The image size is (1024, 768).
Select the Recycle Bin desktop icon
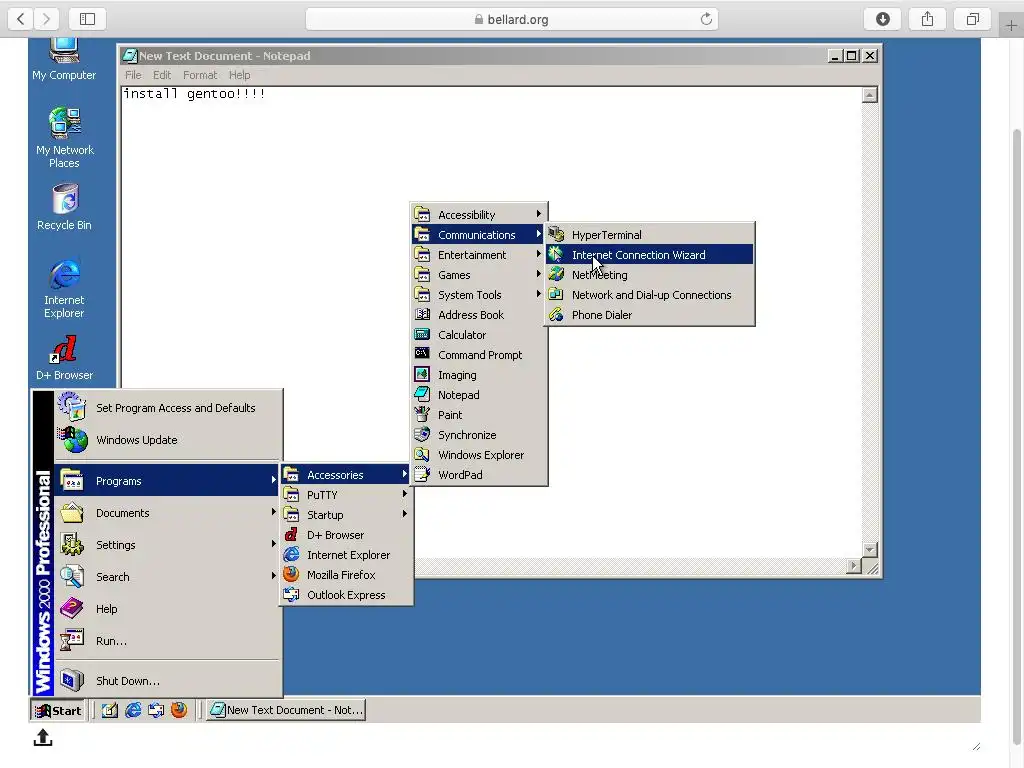tap(64, 207)
